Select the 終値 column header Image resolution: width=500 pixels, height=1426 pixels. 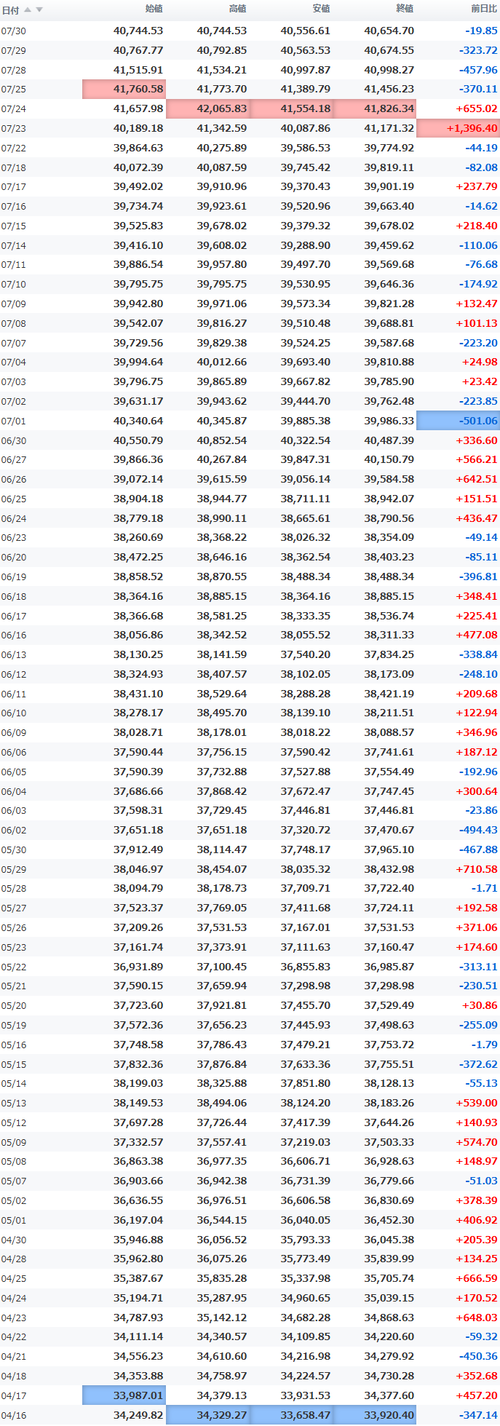(404, 9)
